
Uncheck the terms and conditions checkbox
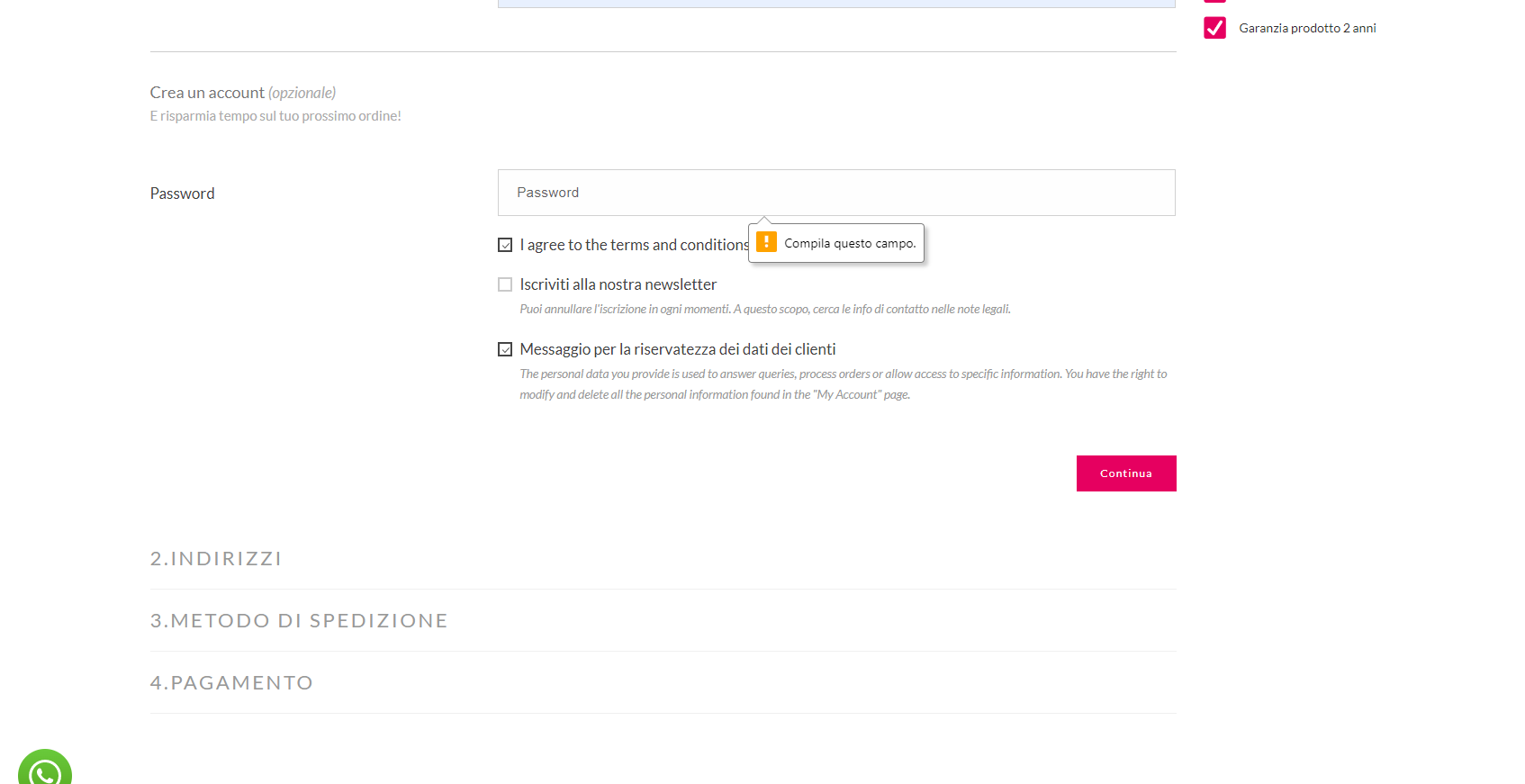click(505, 245)
